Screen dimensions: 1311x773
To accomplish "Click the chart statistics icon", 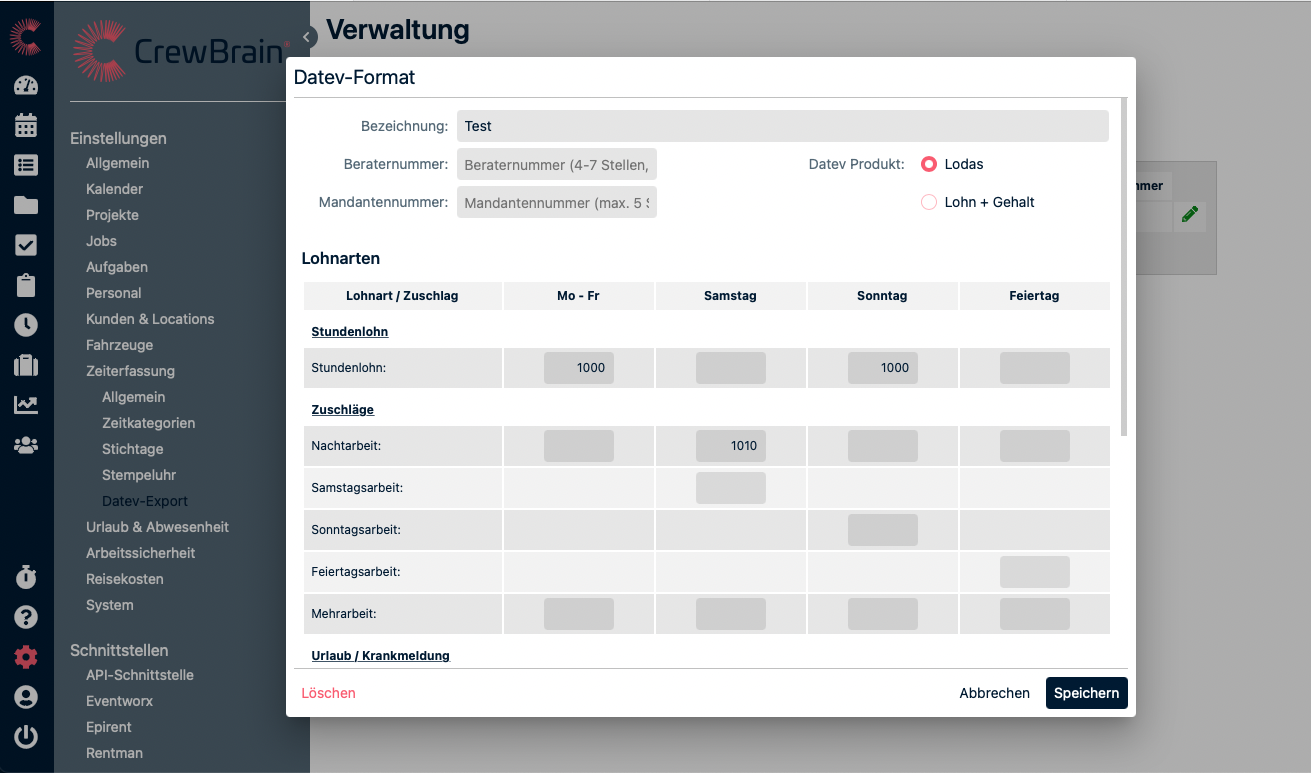I will 26,405.
